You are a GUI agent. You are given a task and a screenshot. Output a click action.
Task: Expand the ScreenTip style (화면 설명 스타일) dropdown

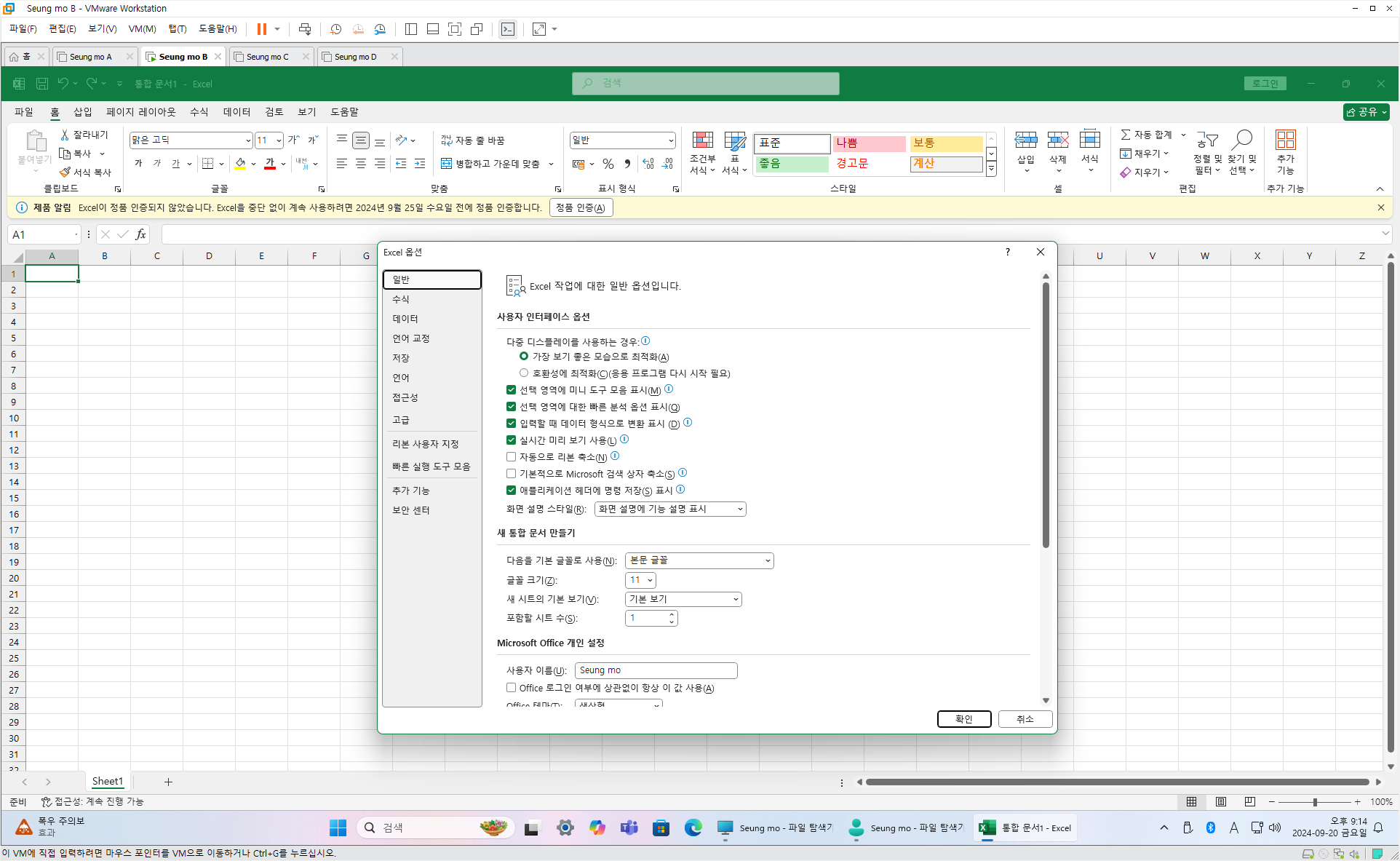point(670,509)
